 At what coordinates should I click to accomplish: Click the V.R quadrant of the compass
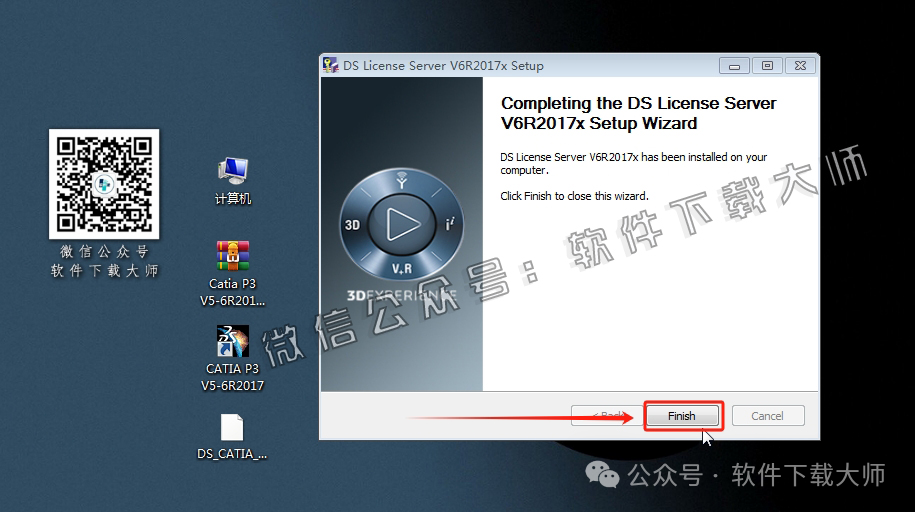click(x=402, y=268)
